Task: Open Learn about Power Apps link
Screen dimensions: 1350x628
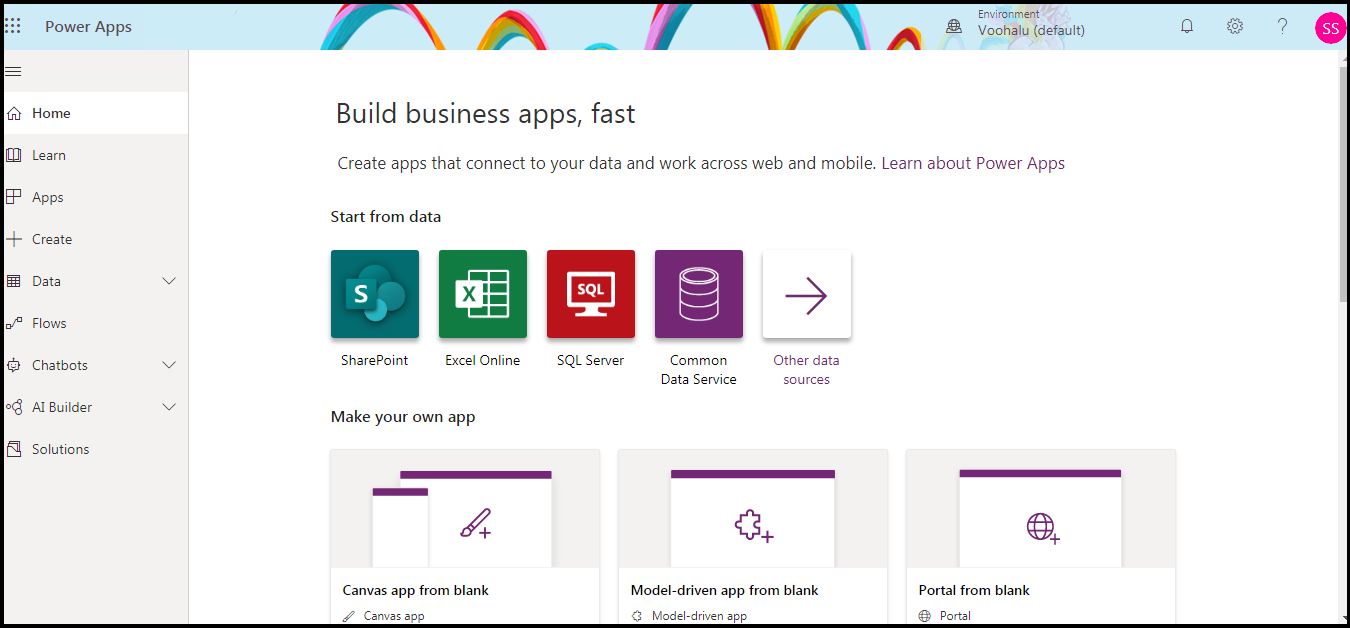Action: 973,163
